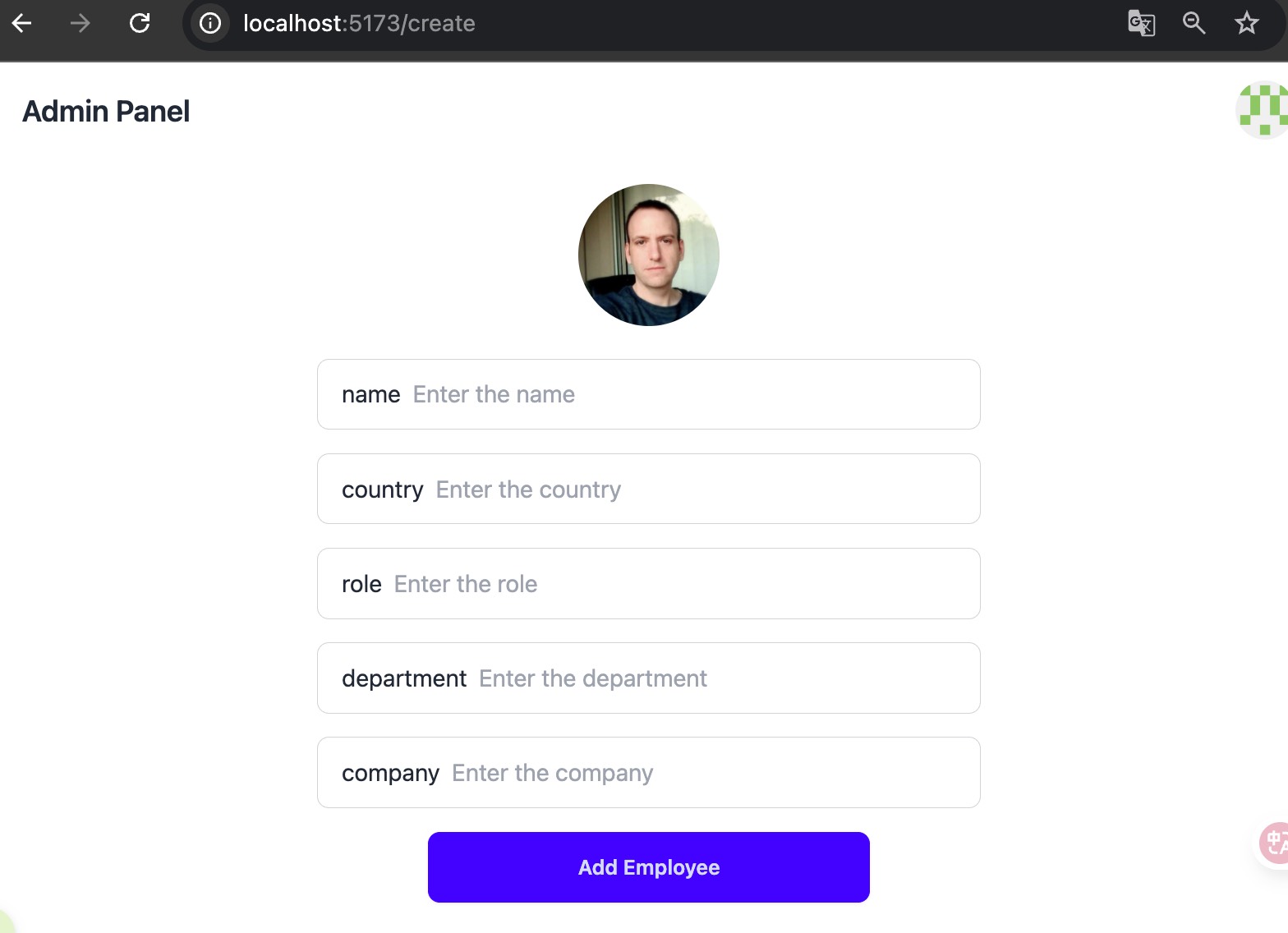The image size is (1288, 933).
Task: Click the circular employee profile photo
Action: pyautogui.click(x=649, y=255)
